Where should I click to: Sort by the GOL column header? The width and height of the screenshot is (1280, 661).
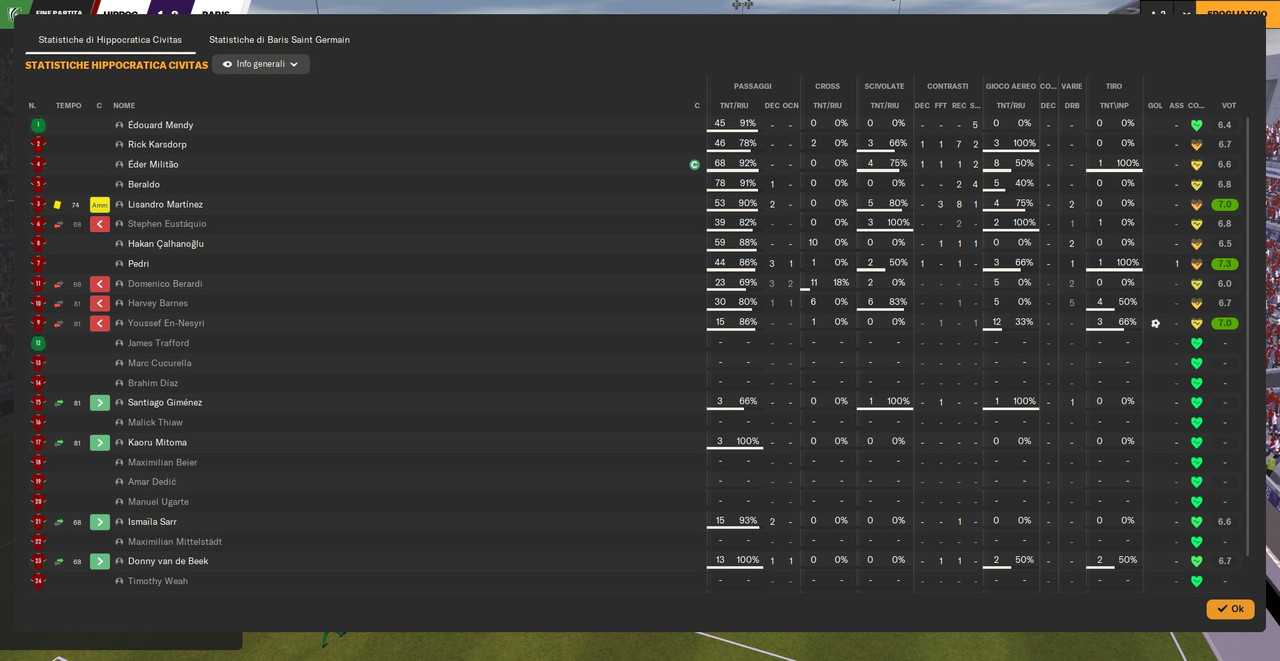(1155, 106)
